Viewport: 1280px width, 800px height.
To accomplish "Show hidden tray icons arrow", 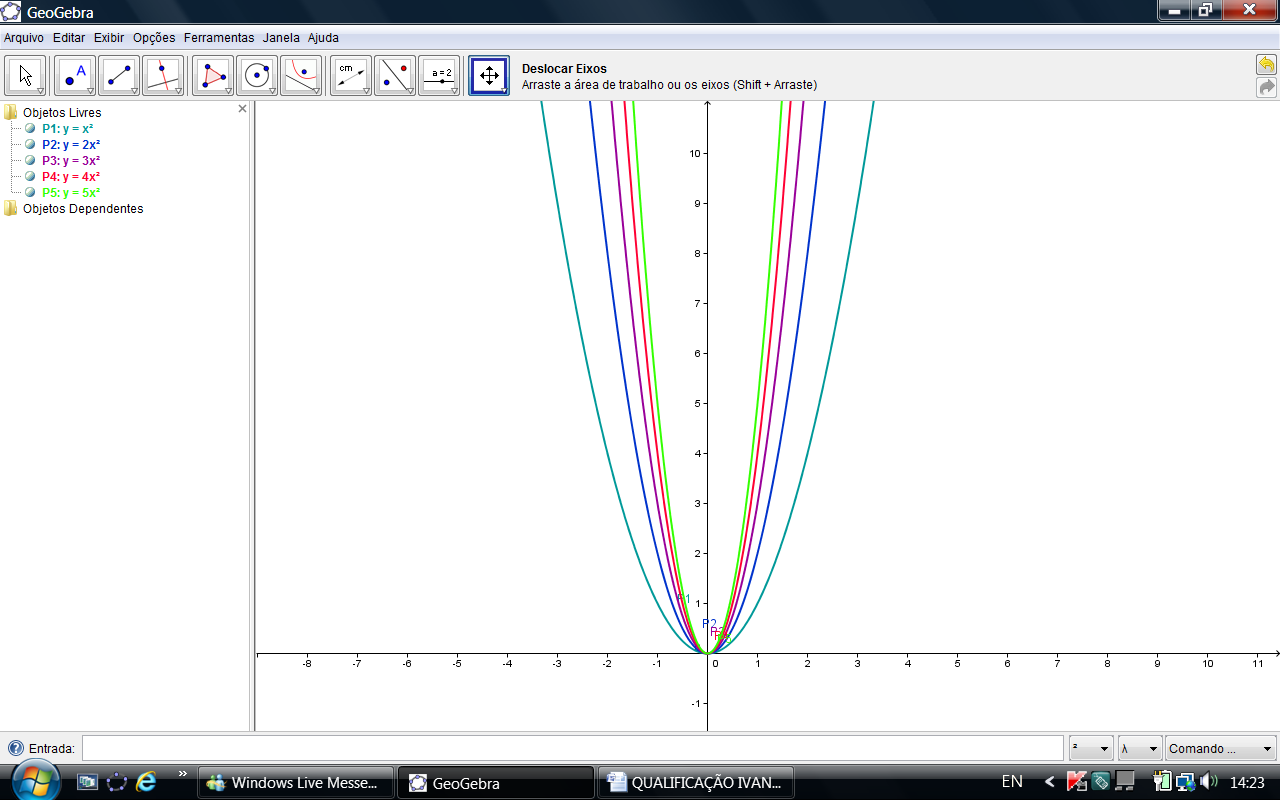I will (1050, 781).
